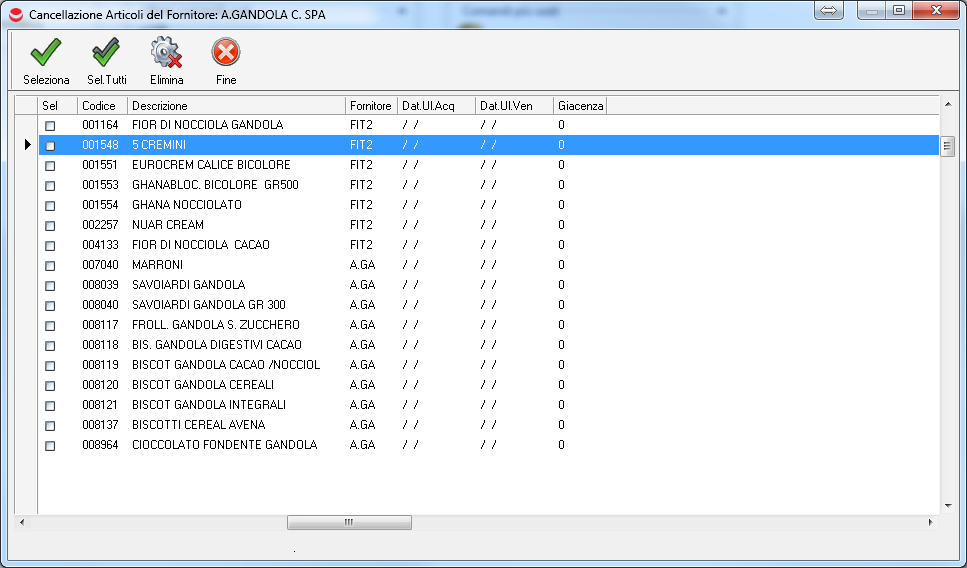Image resolution: width=967 pixels, height=568 pixels.
Task: Click the vertical scrollbar down arrow
Action: point(947,507)
